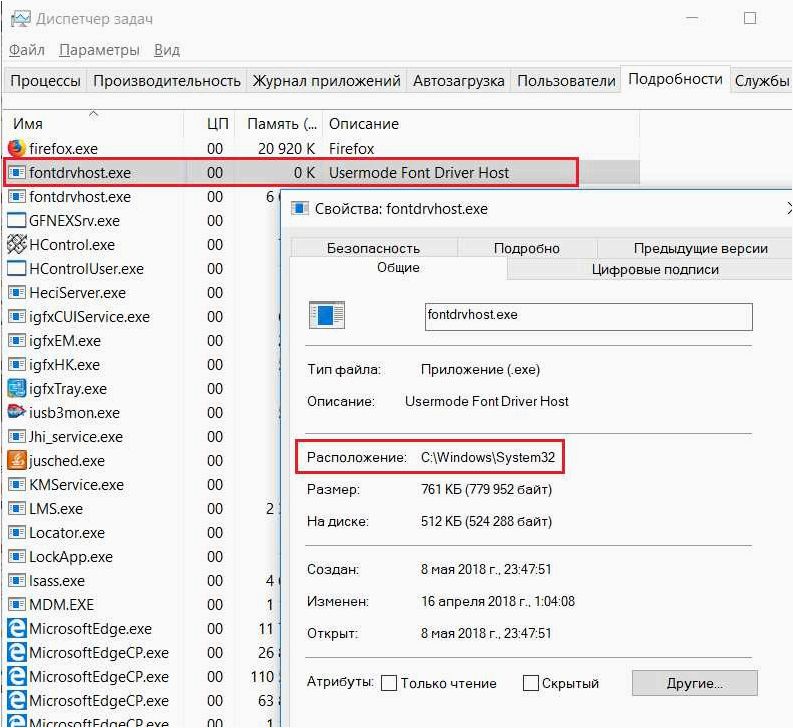Viewport: 793px width, 728px height.
Task: Click the igfxTray.exe process icon
Action: click(16, 389)
